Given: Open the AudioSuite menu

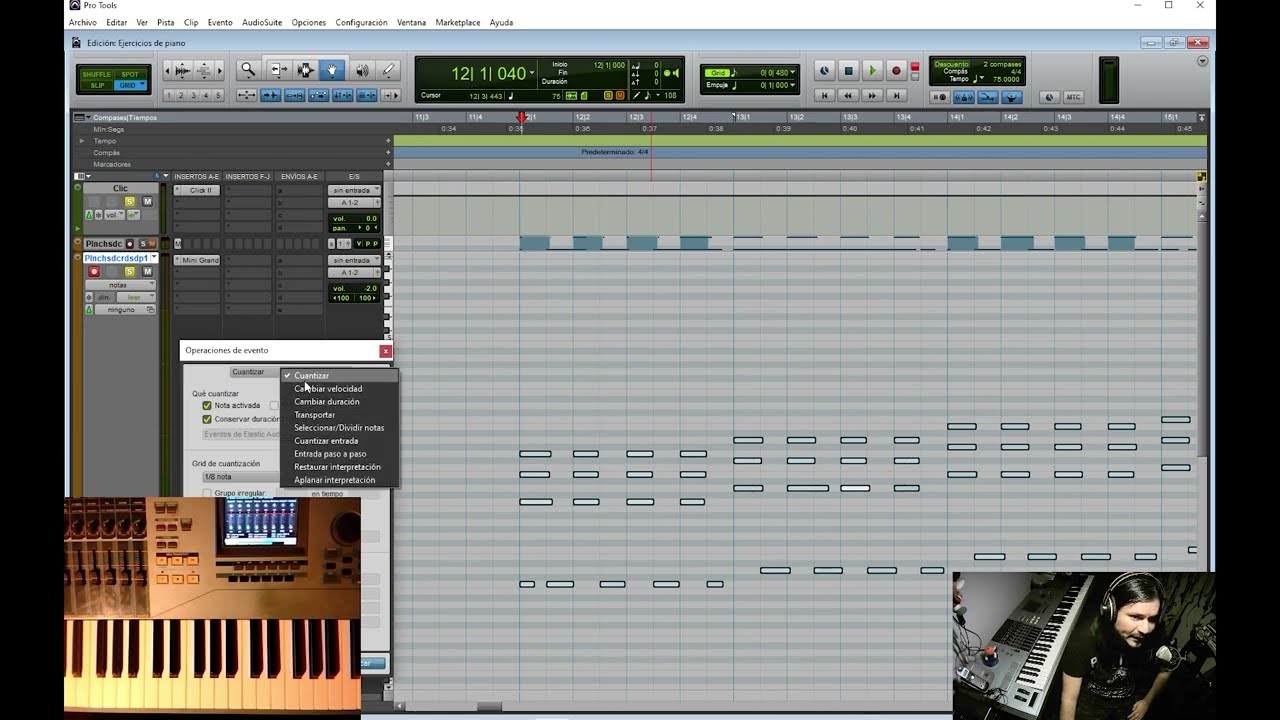Looking at the screenshot, I should click(262, 22).
